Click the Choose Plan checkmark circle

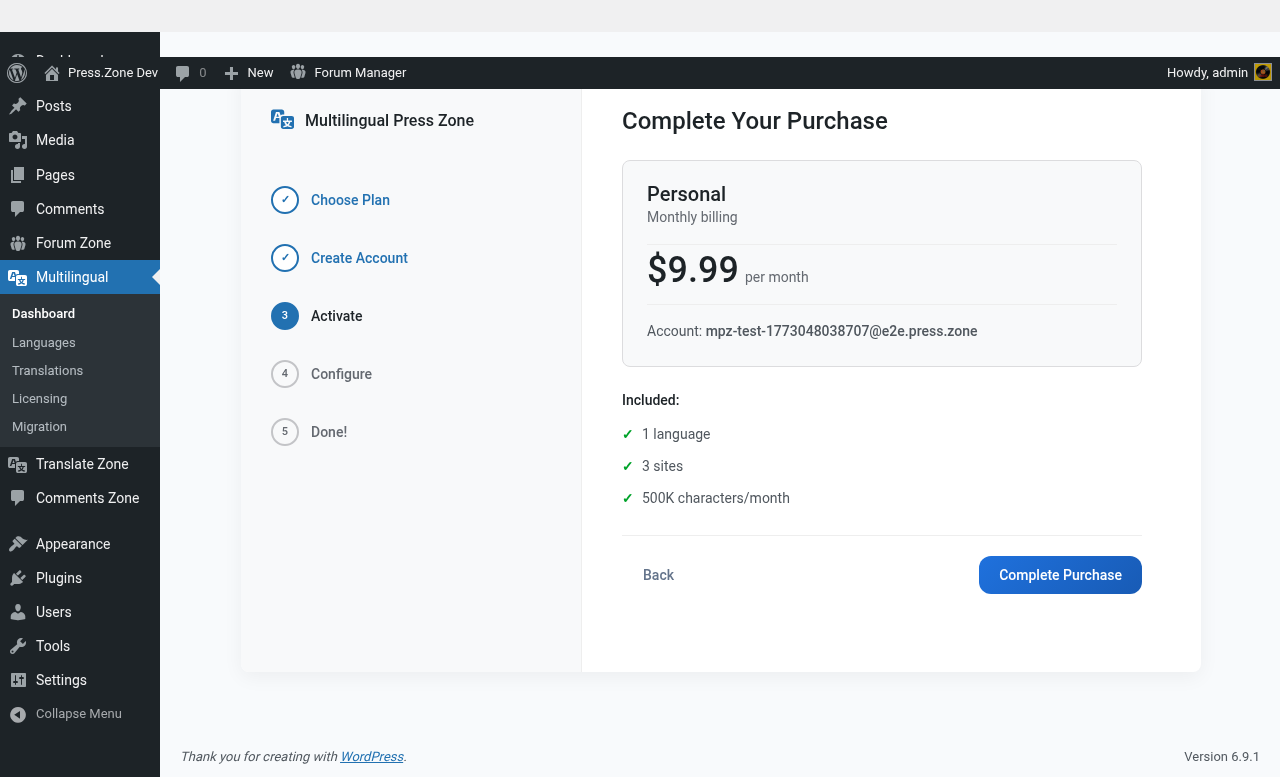[285, 200]
